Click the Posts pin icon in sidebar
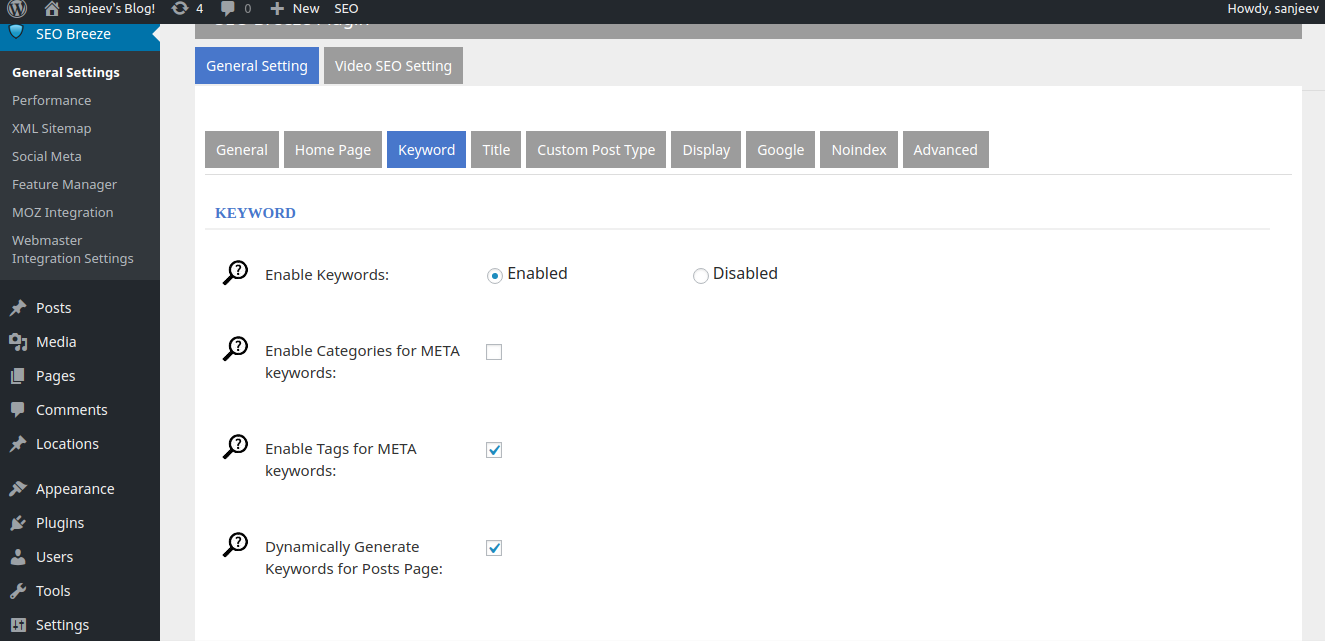 point(17,308)
